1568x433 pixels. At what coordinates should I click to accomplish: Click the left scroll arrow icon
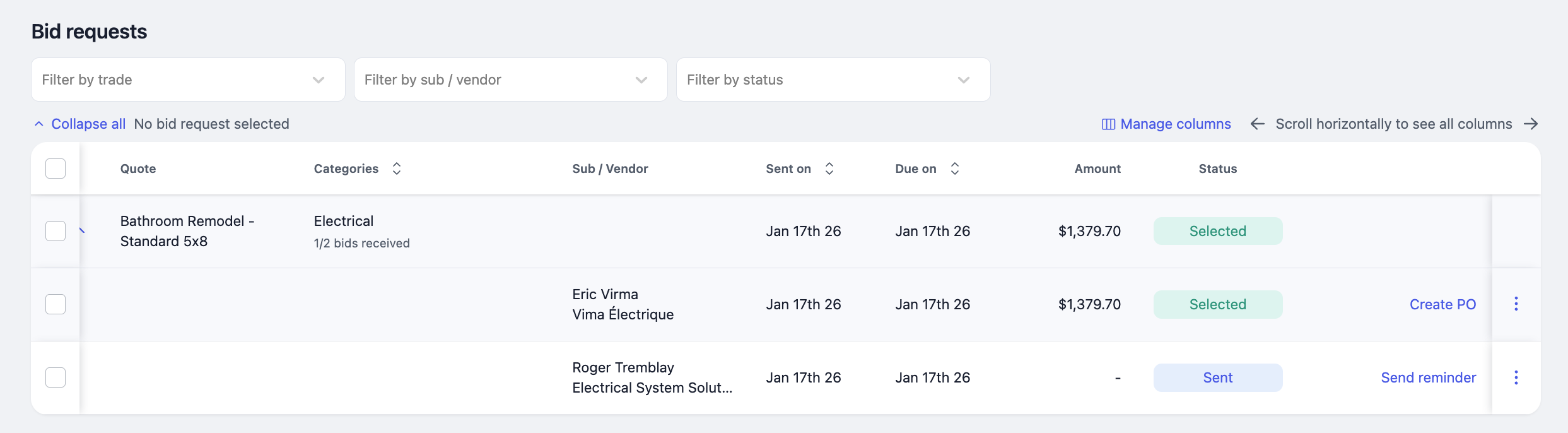1257,124
